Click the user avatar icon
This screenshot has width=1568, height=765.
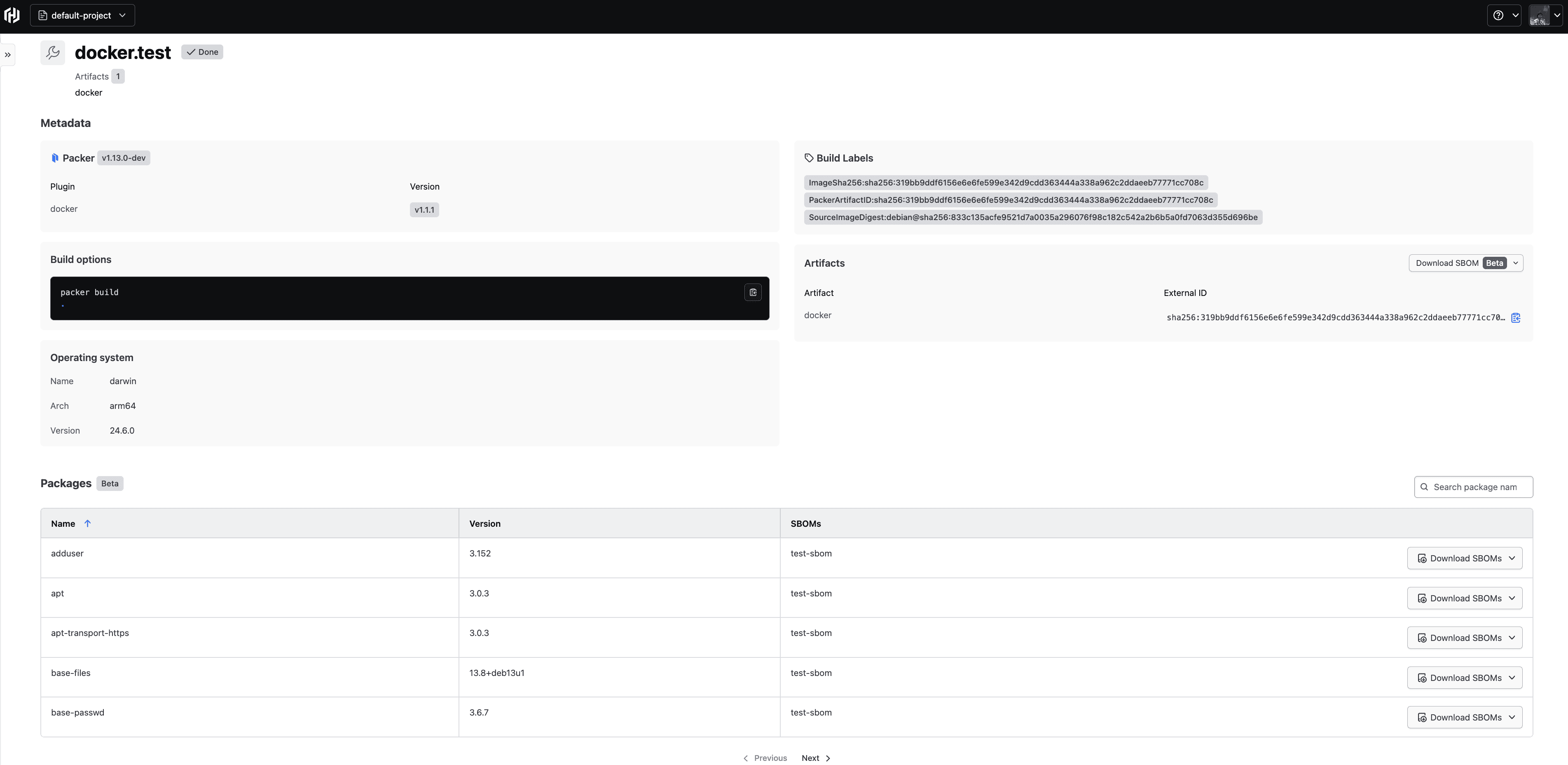pos(1541,14)
